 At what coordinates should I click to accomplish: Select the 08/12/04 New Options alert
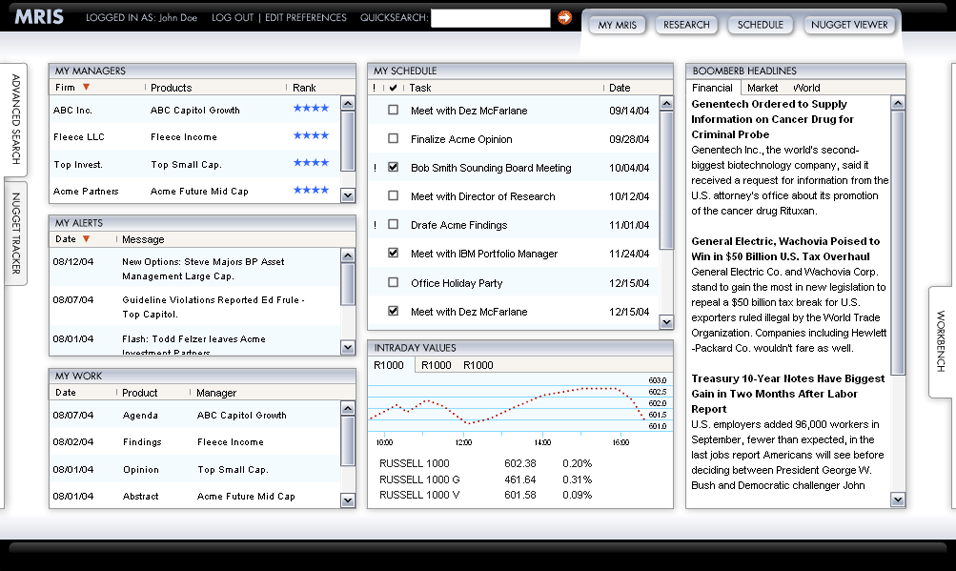194,269
